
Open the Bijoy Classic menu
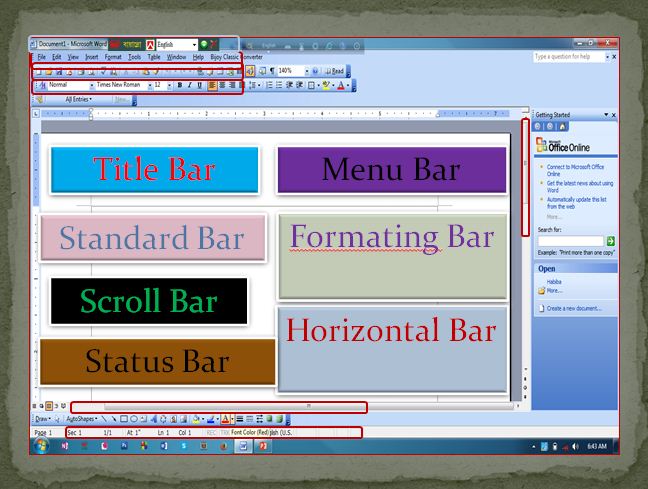(x=224, y=57)
